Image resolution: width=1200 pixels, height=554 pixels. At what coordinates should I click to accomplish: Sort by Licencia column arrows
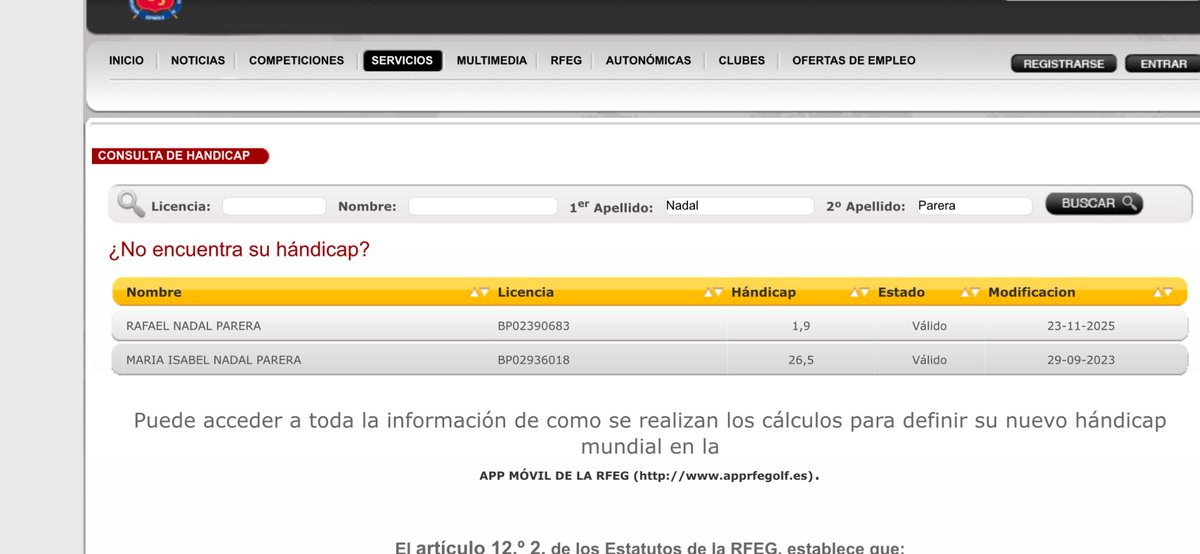(712, 293)
